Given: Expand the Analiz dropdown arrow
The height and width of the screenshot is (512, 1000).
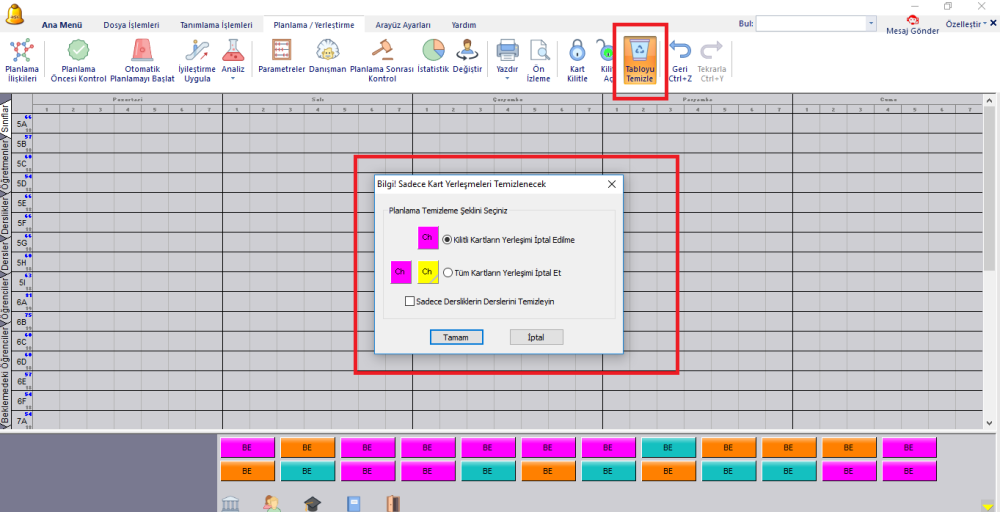Looking at the screenshot, I should [233, 78].
